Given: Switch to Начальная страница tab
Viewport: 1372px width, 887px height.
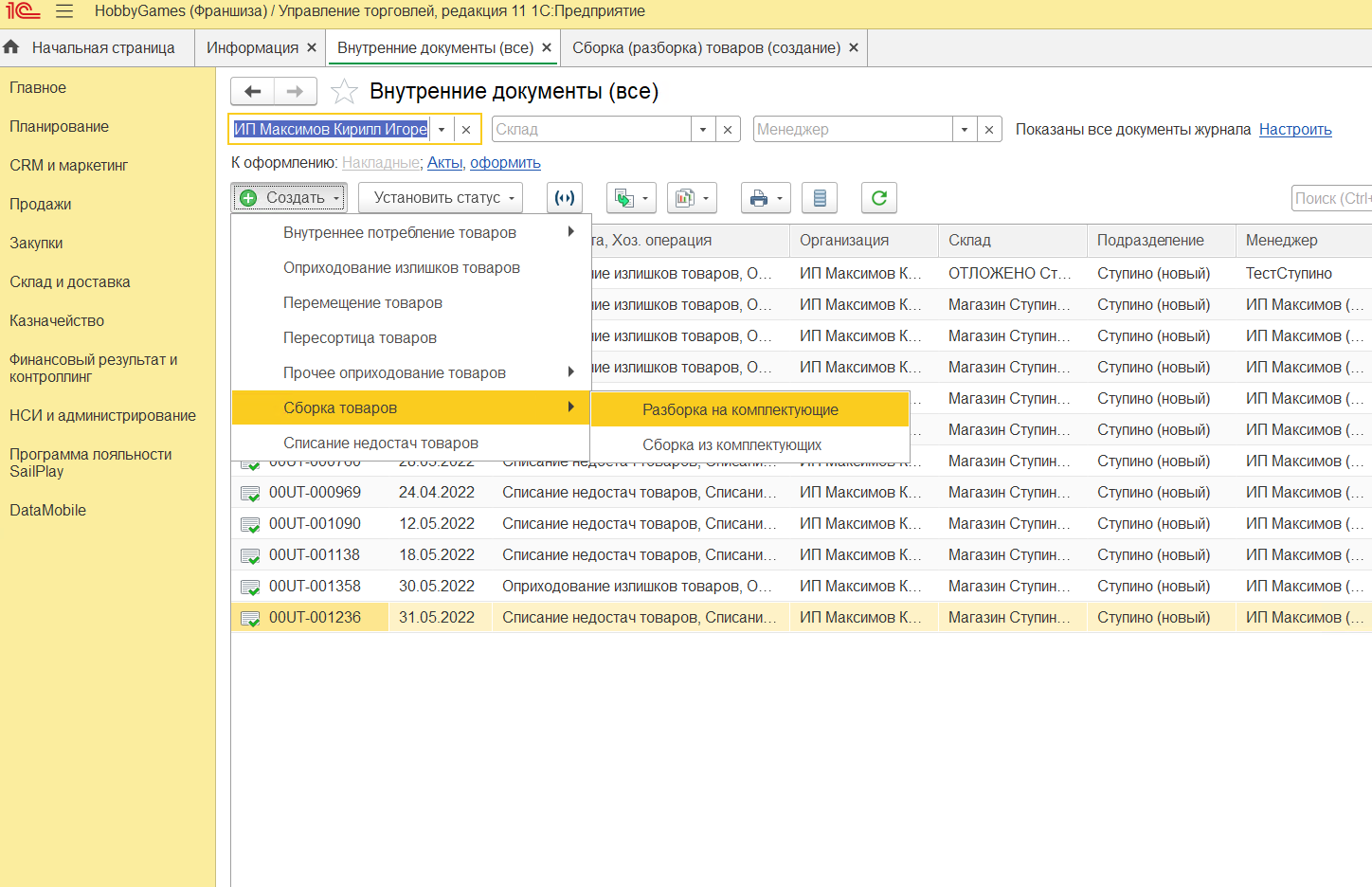Looking at the screenshot, I should click(x=97, y=47).
